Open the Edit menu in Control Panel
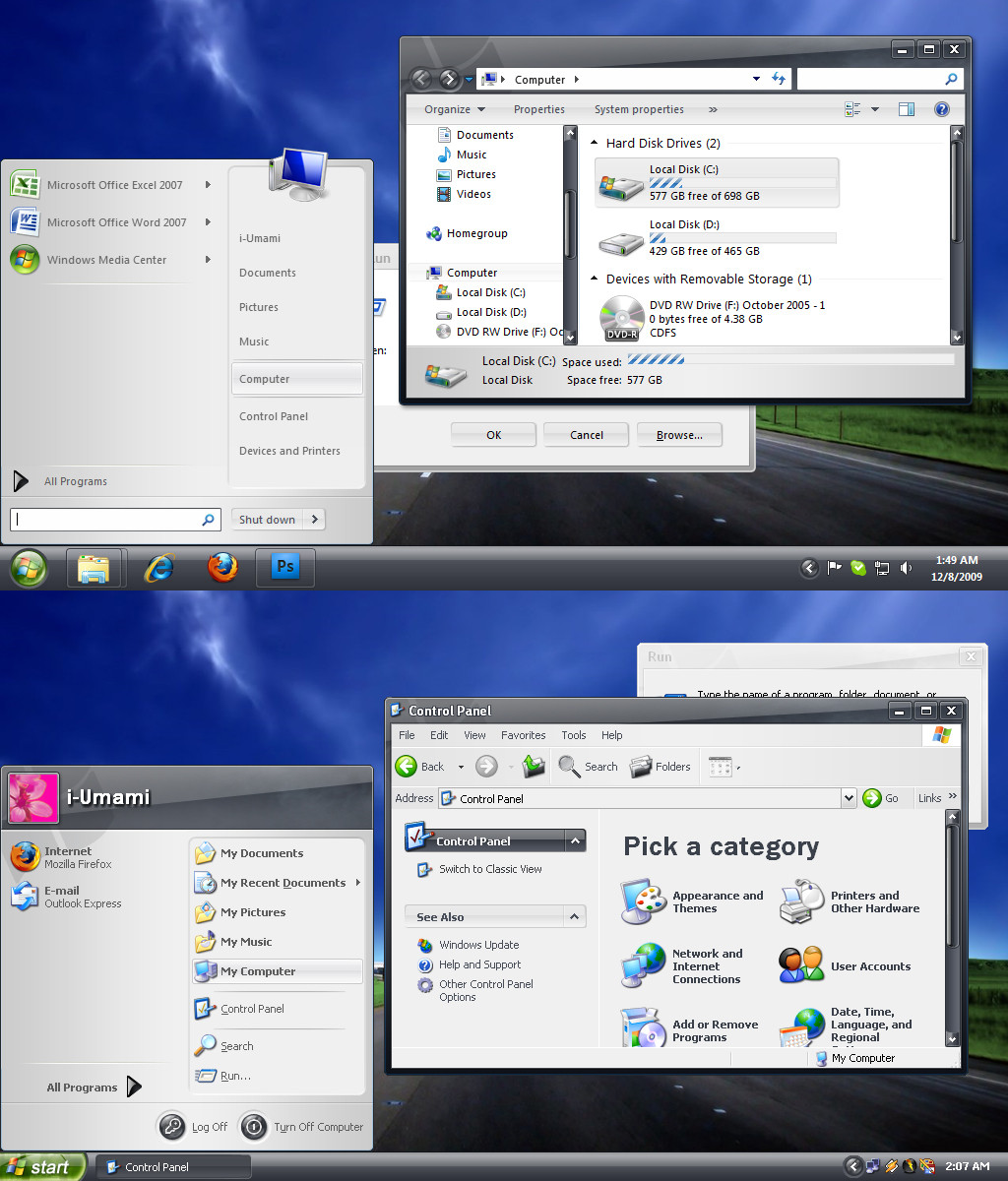 (x=439, y=735)
